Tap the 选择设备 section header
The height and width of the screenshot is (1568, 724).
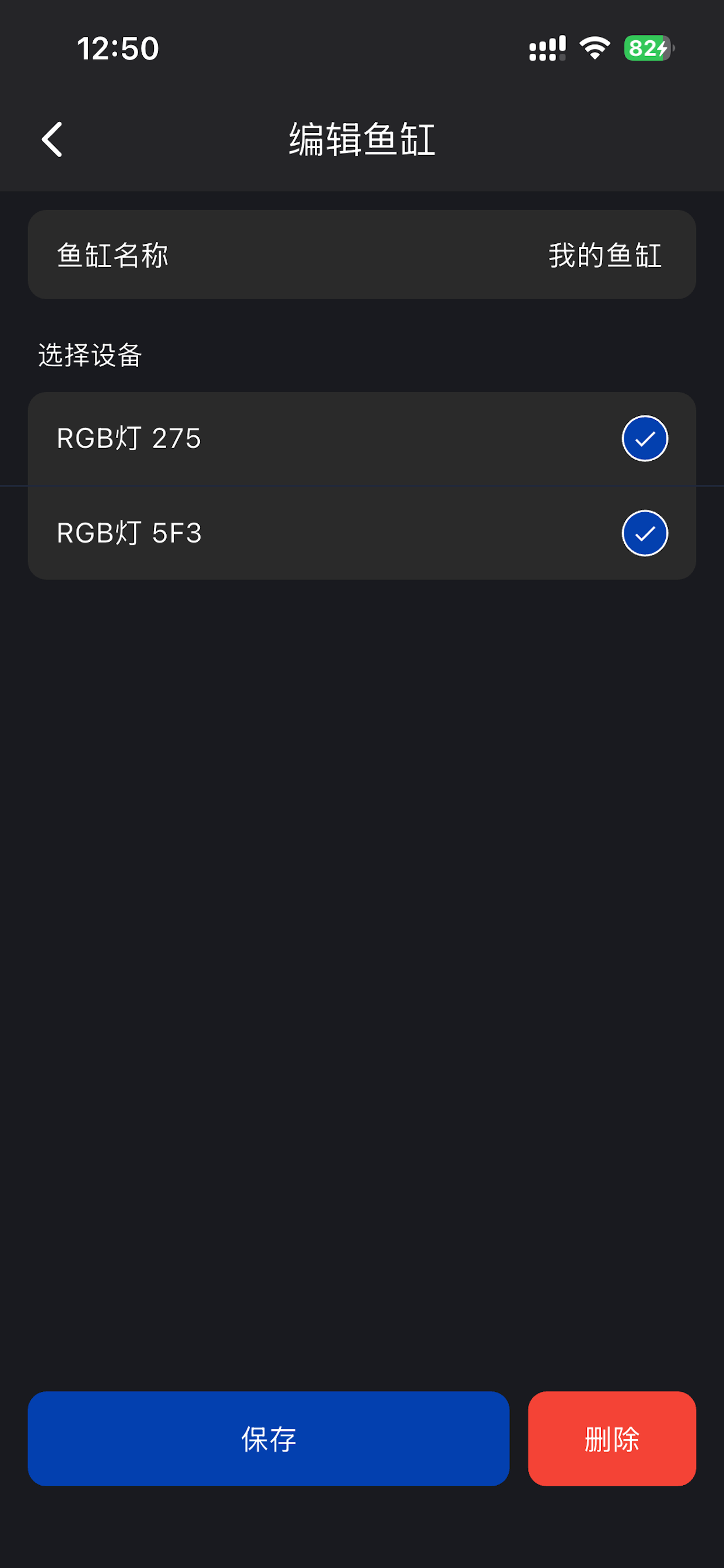[x=90, y=355]
